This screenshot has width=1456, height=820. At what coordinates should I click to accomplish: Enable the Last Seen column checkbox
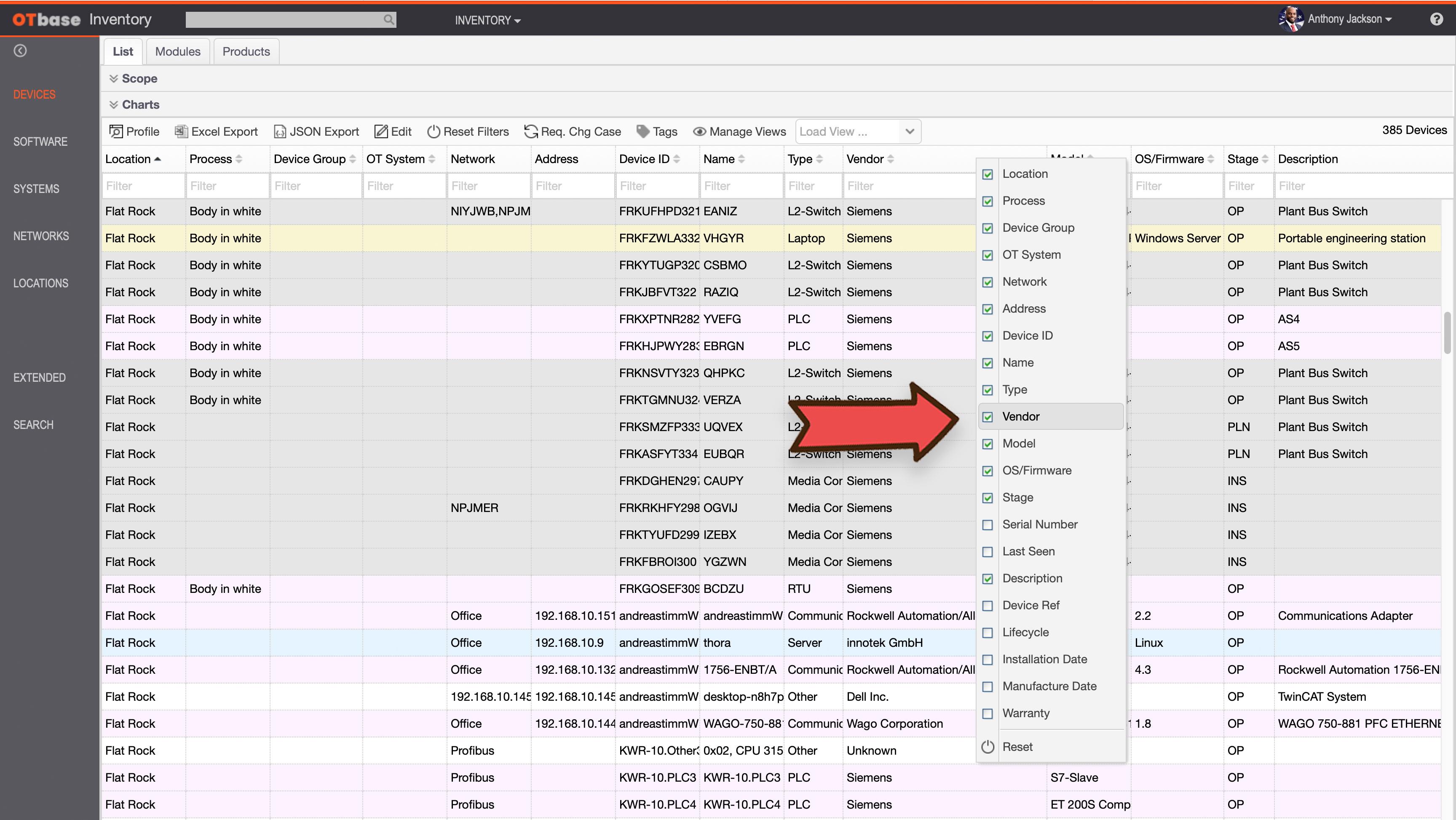coord(988,552)
